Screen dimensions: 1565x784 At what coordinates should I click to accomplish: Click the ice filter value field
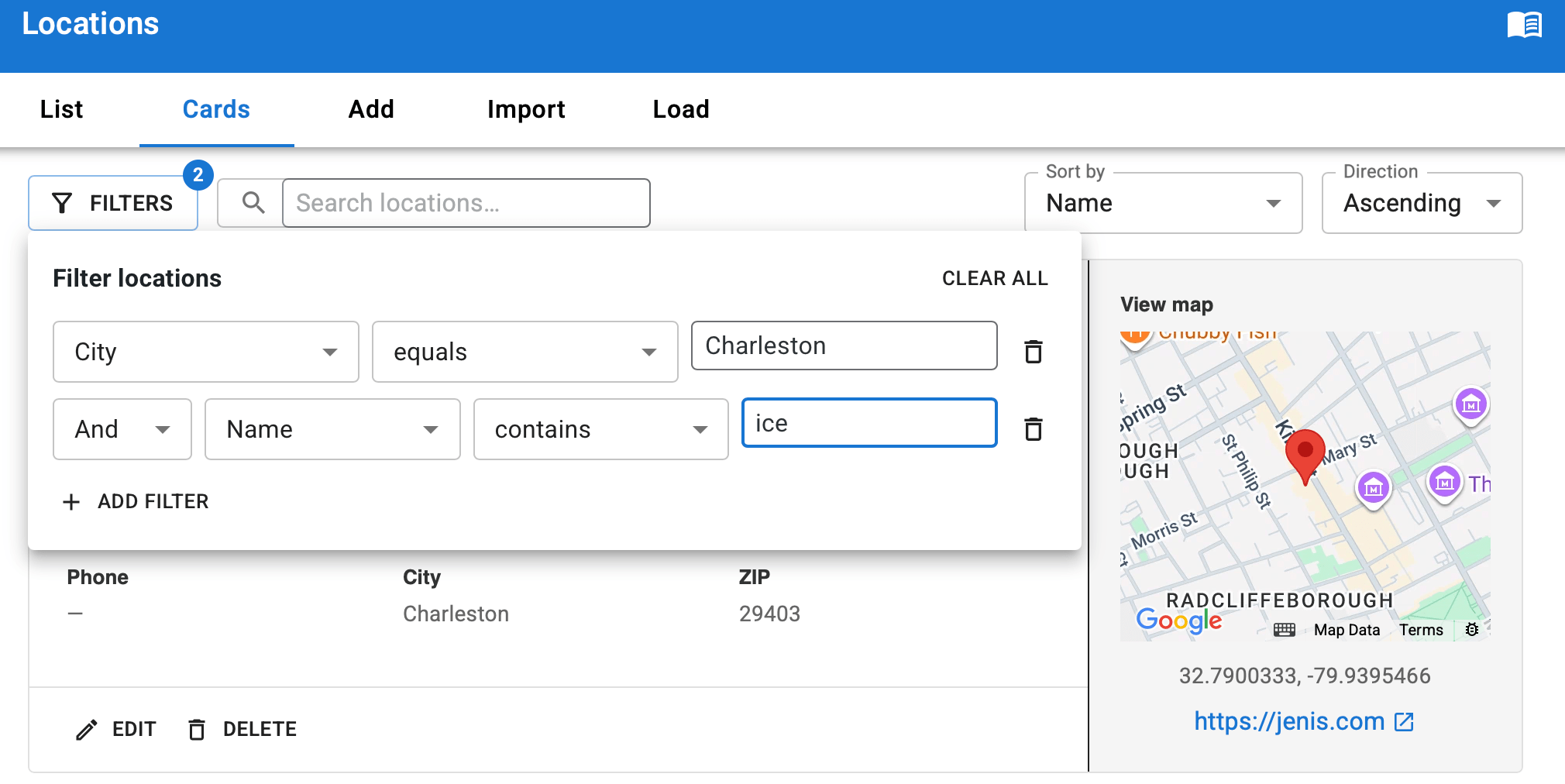pyautogui.click(x=869, y=423)
